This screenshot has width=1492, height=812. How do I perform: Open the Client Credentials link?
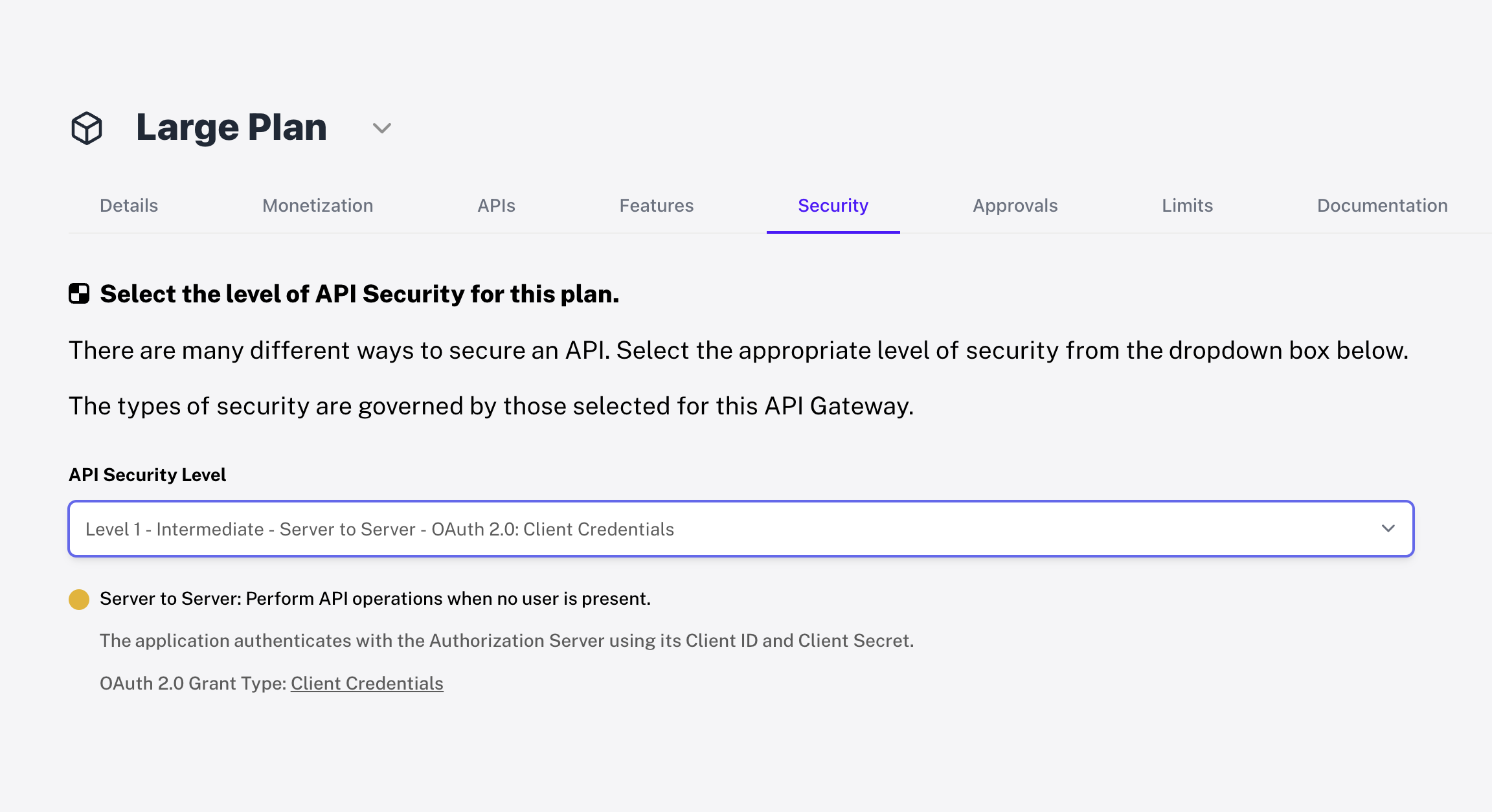point(367,683)
